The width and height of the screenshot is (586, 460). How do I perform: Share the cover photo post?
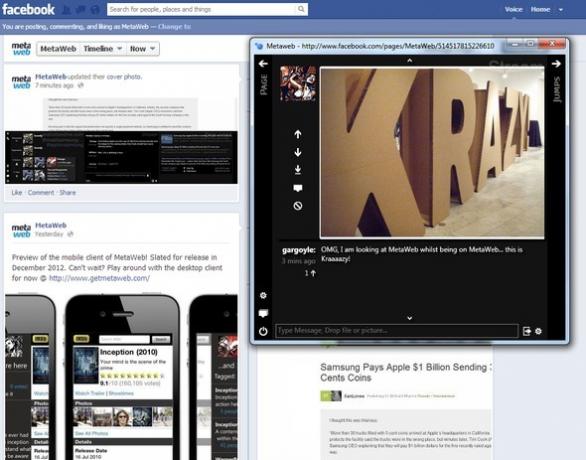pos(68,192)
